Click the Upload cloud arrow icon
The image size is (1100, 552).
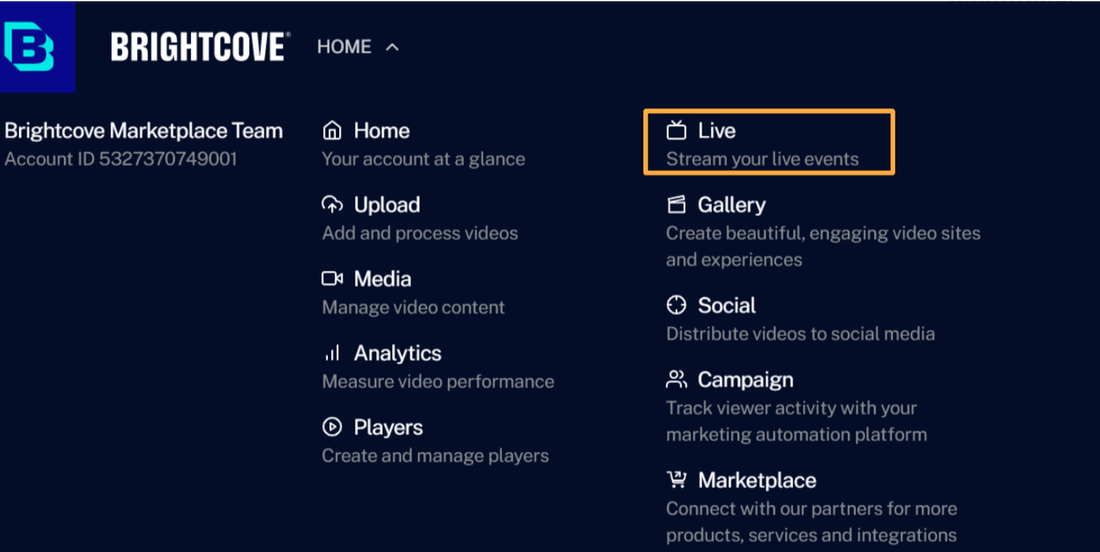[332, 205]
